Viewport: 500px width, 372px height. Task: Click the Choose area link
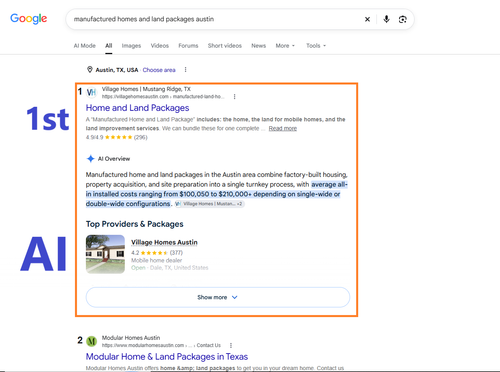tap(159, 70)
